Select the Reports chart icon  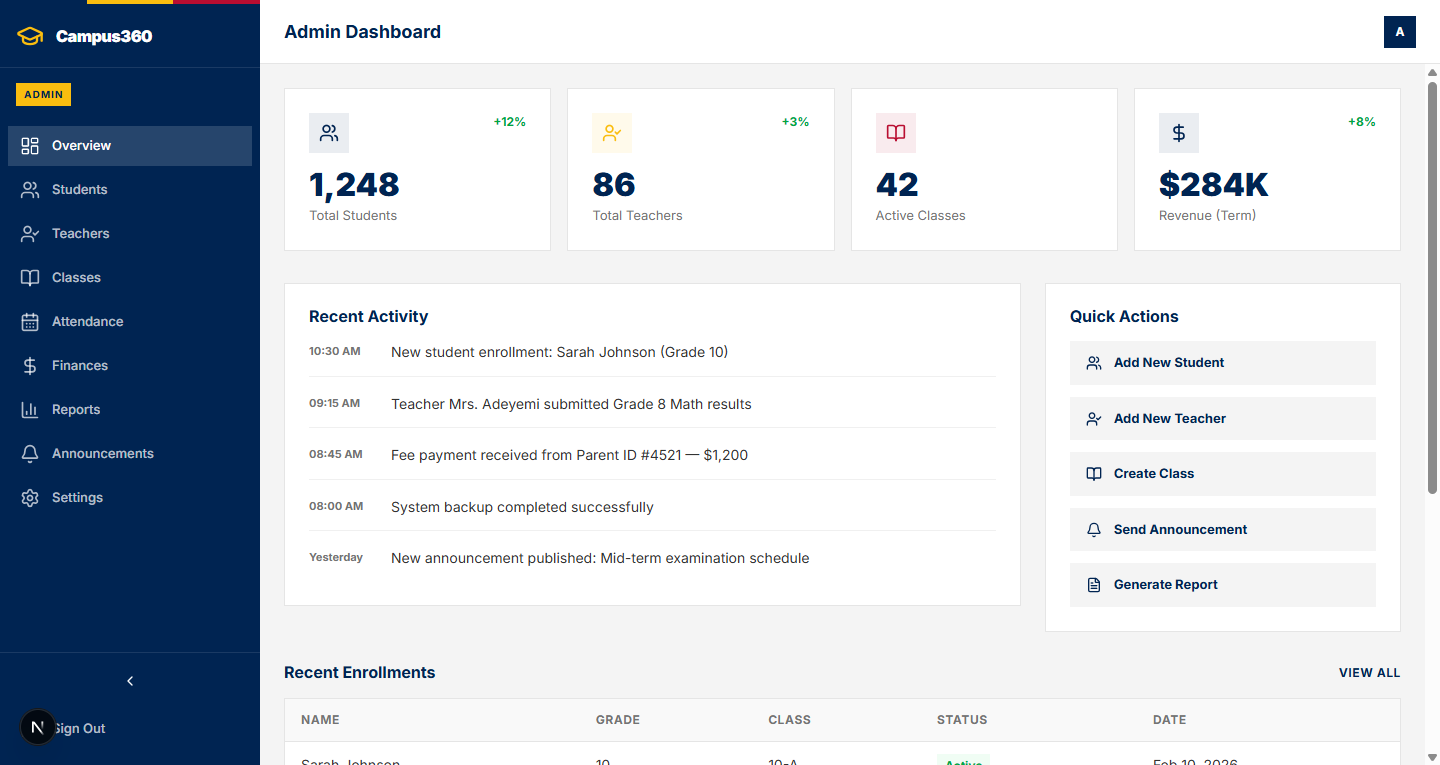31,409
